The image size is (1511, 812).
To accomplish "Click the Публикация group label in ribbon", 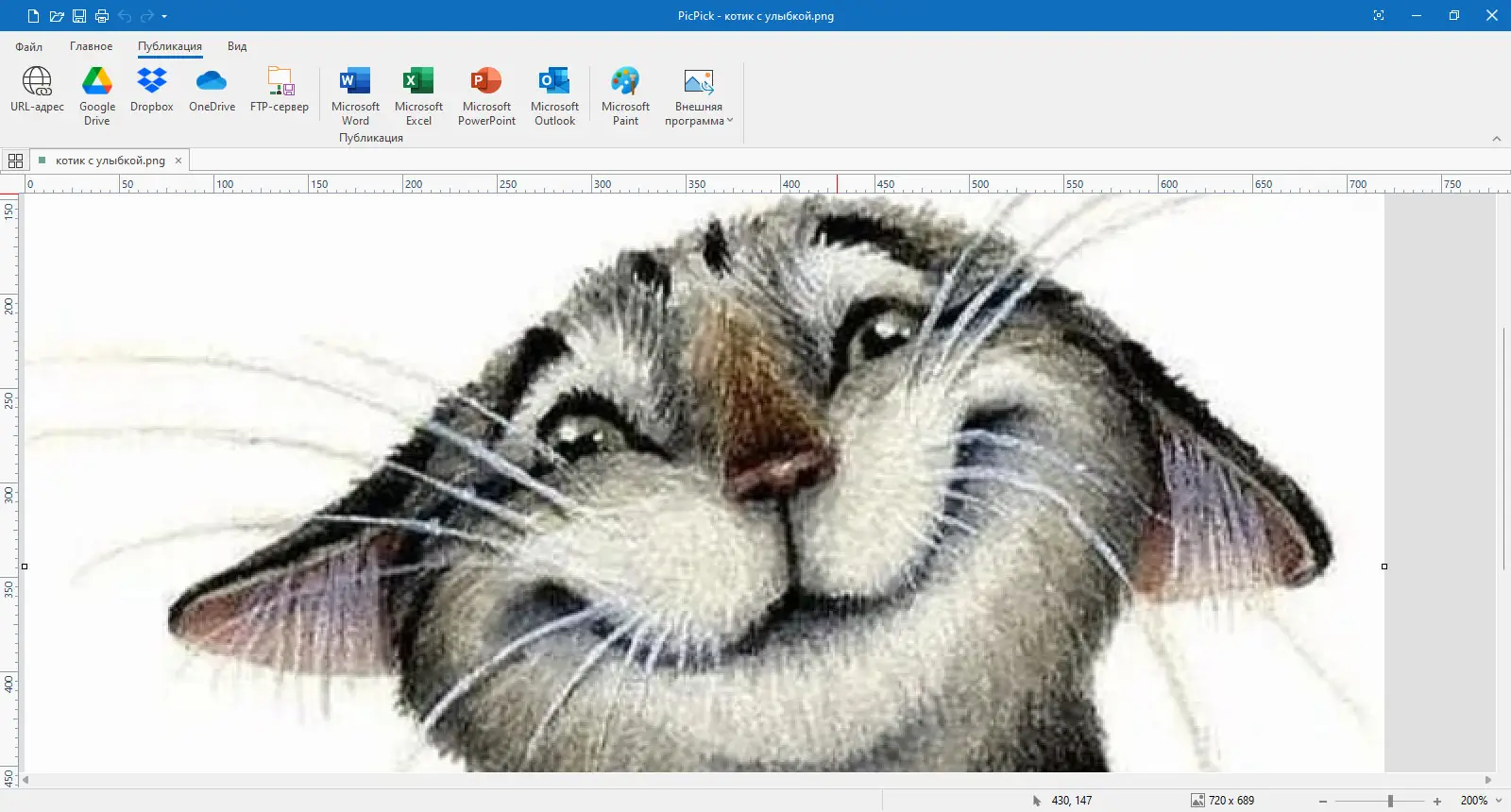I will pyautogui.click(x=371, y=138).
